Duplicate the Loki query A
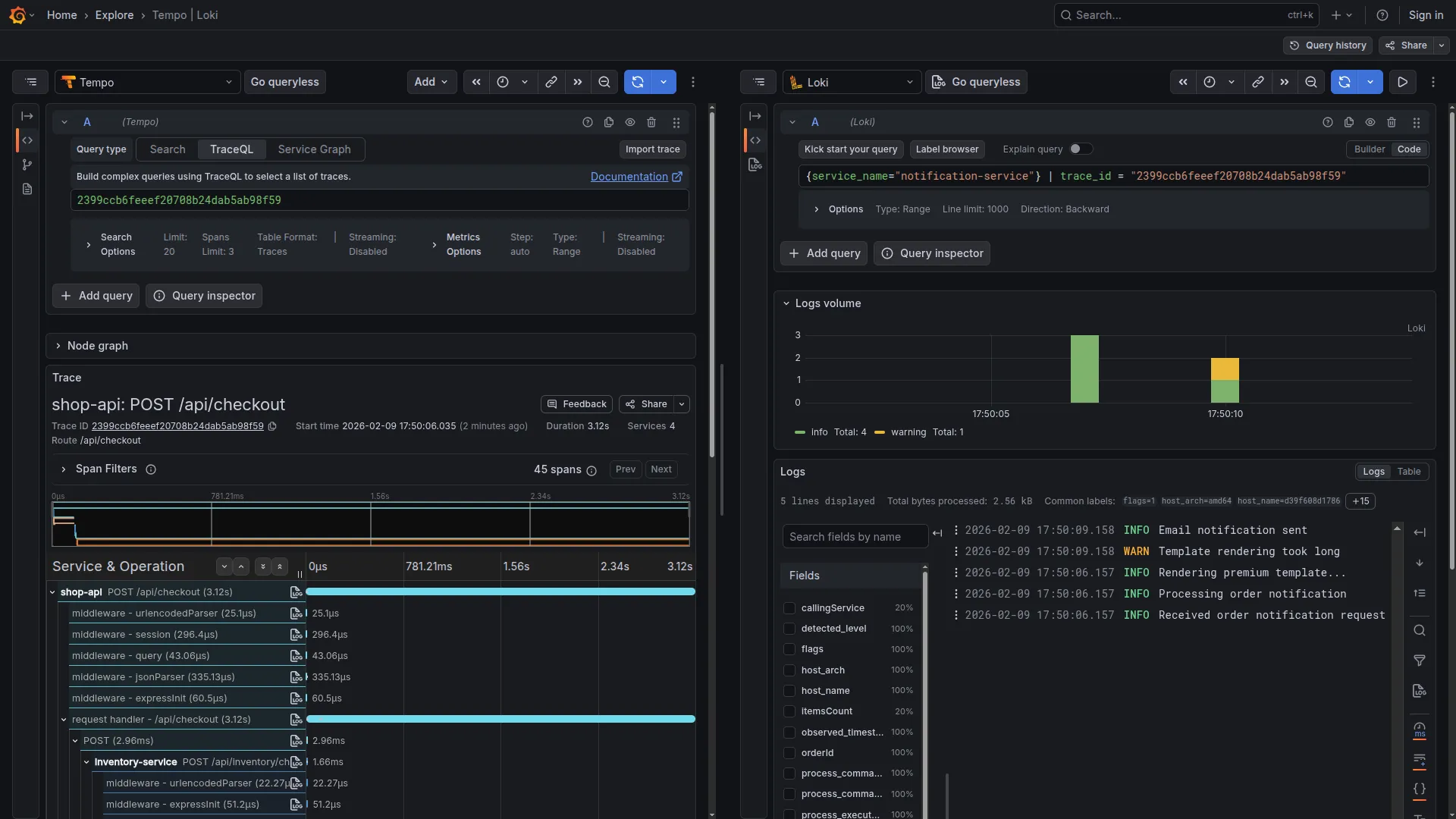This screenshot has height=819, width=1456. coord(1349,122)
